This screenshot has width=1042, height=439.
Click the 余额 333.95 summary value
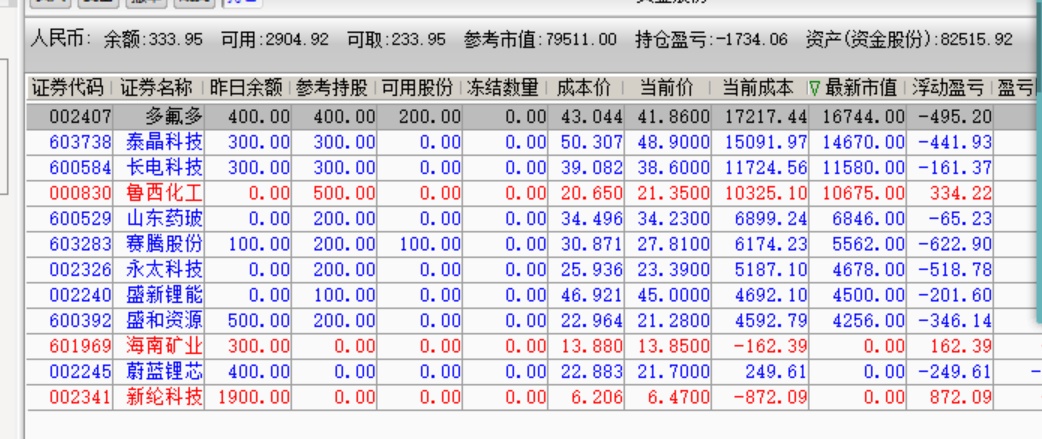coord(154,39)
